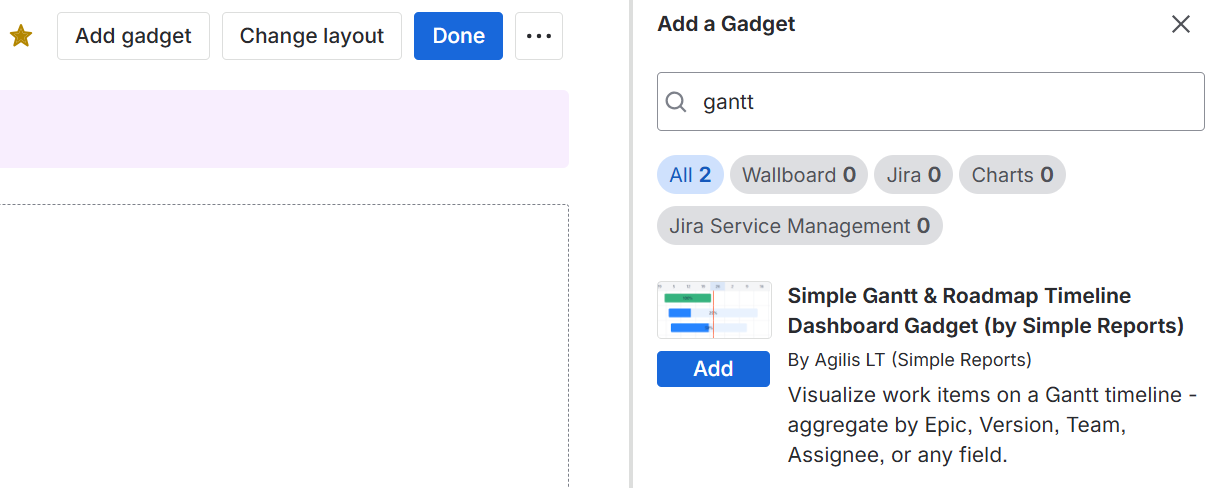Screen dimensions: 1219x488
Task: Click the Gantt gadget preview thumbnail
Action: 714,311
